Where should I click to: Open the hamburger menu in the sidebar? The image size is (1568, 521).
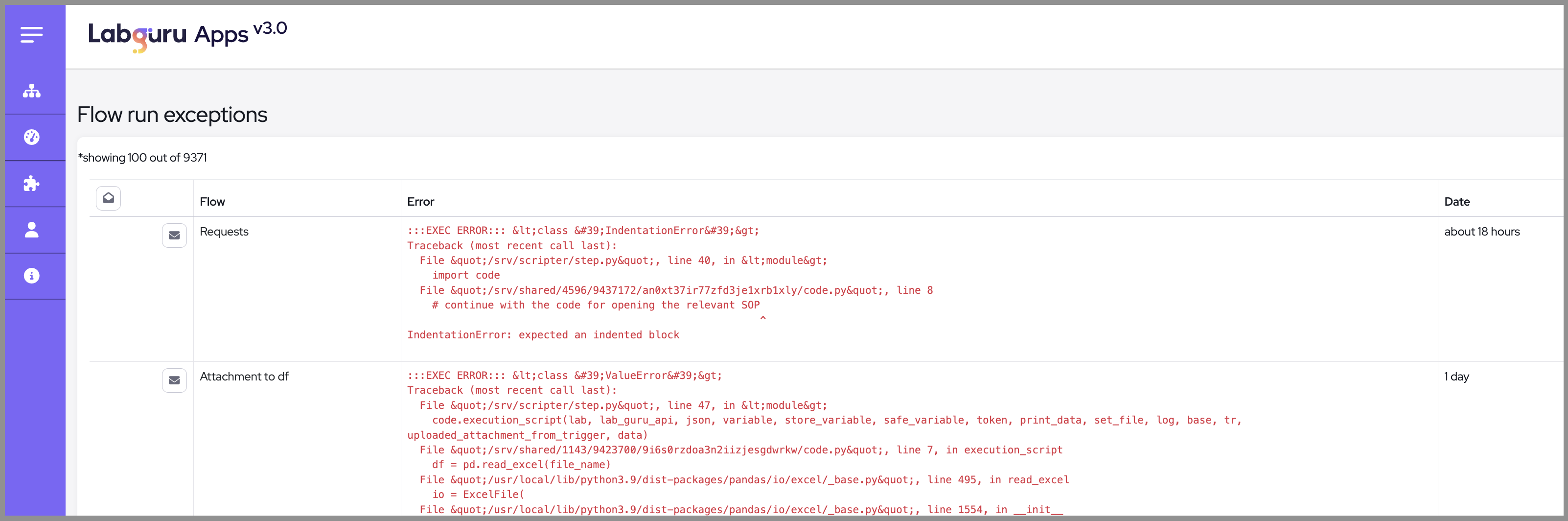[32, 35]
